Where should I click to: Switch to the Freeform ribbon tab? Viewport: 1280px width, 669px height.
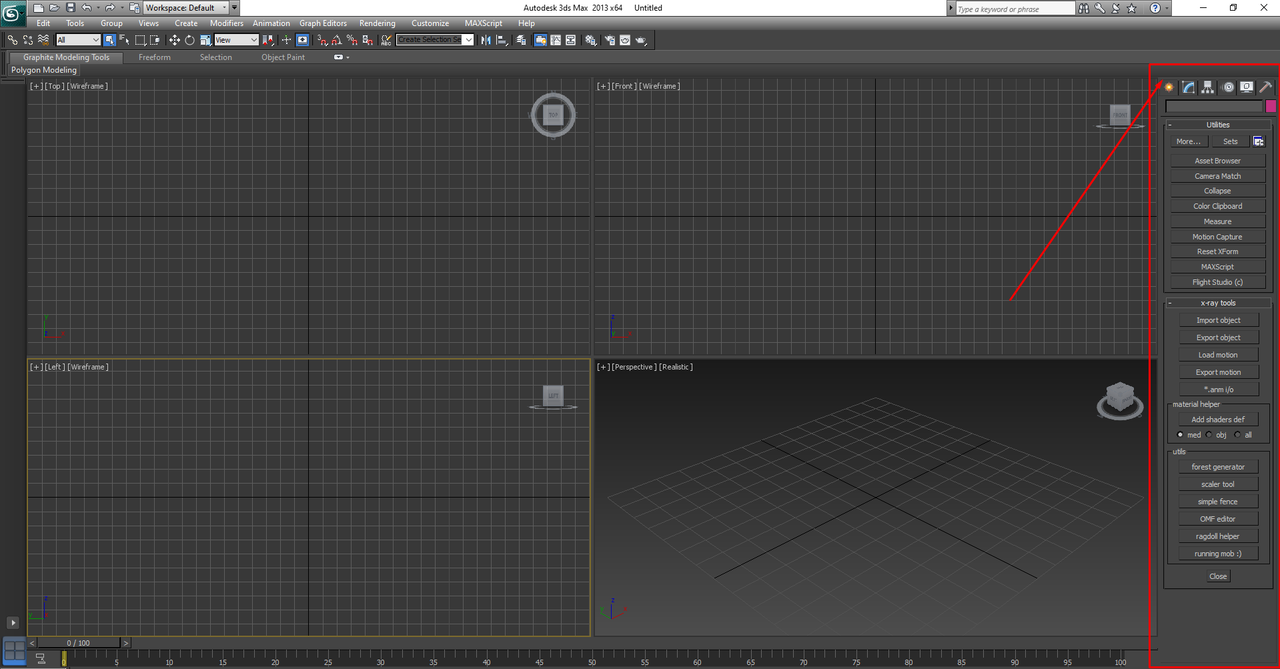[x=154, y=57]
